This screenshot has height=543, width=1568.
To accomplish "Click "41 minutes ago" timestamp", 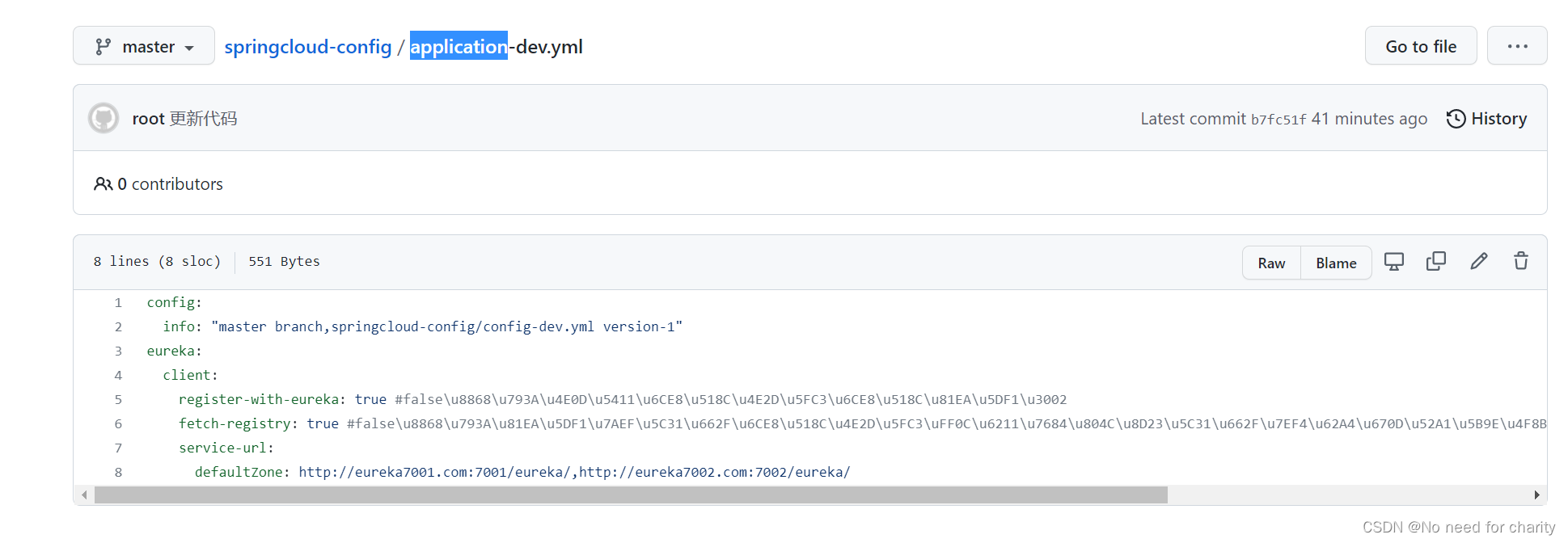I will click(1369, 119).
